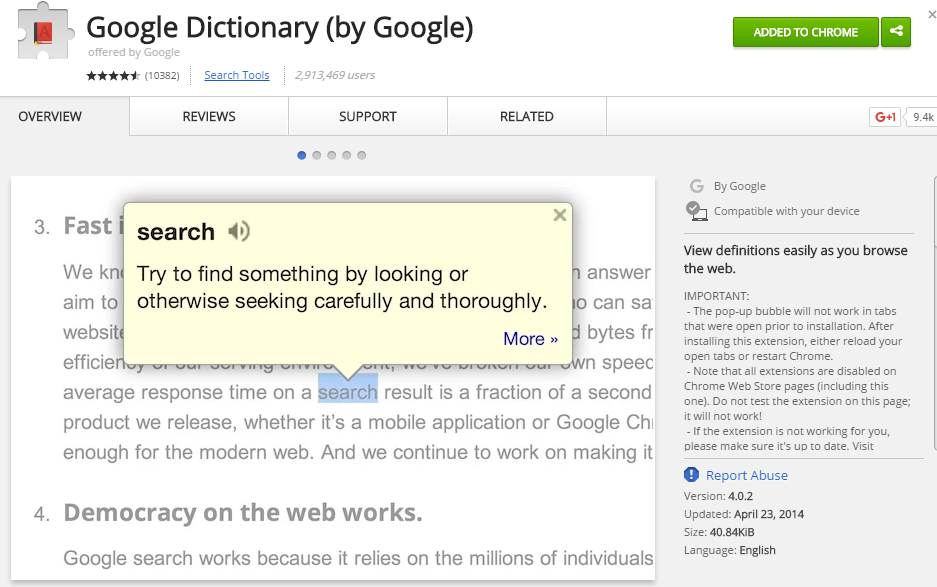Click the green share icon button
The height and width of the screenshot is (587, 937).
click(896, 32)
